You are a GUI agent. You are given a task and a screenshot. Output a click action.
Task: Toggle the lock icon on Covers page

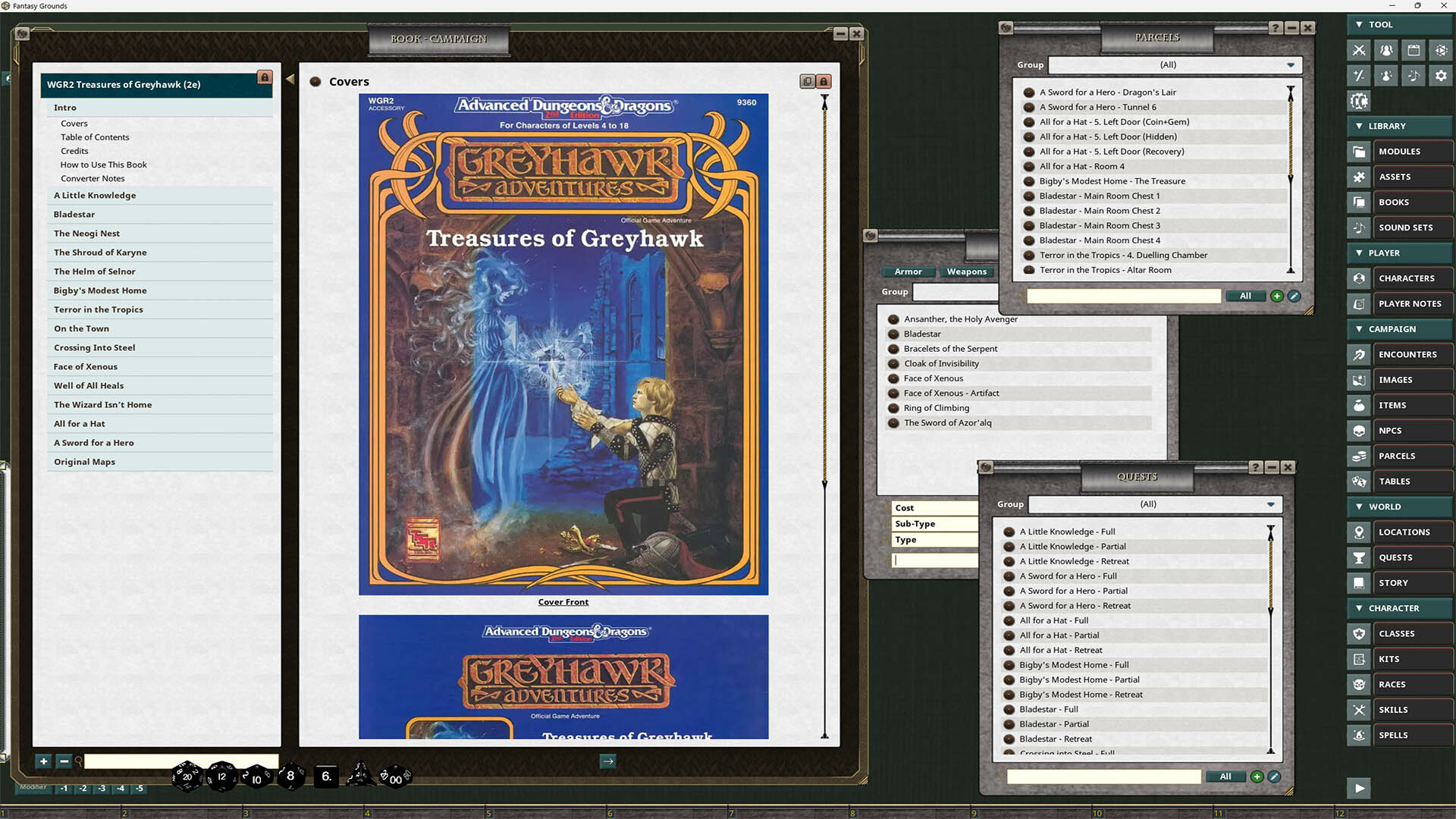824,81
